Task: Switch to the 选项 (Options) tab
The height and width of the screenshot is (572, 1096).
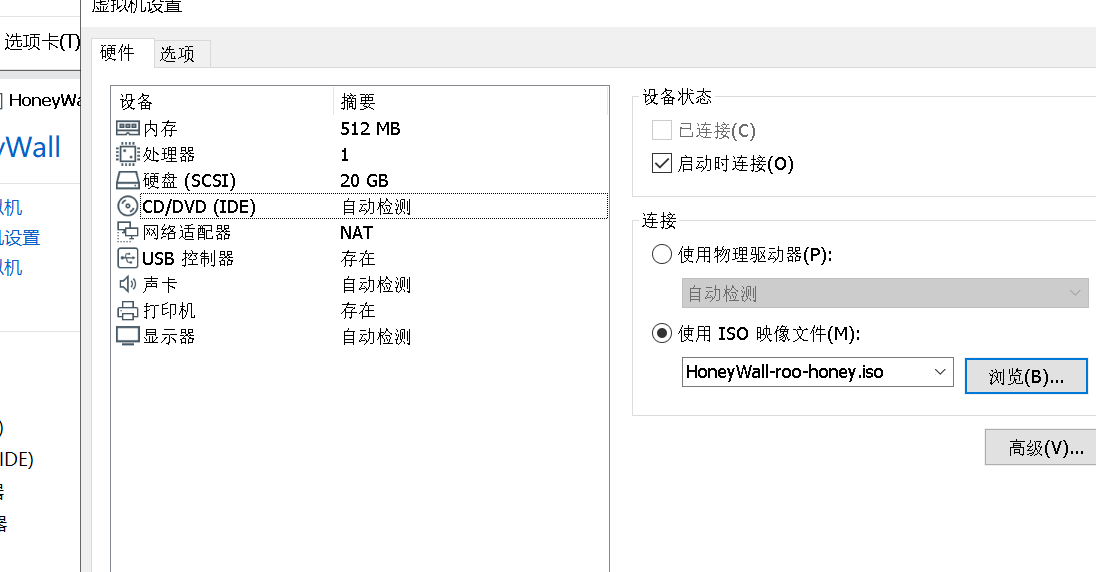Action: pos(178,54)
